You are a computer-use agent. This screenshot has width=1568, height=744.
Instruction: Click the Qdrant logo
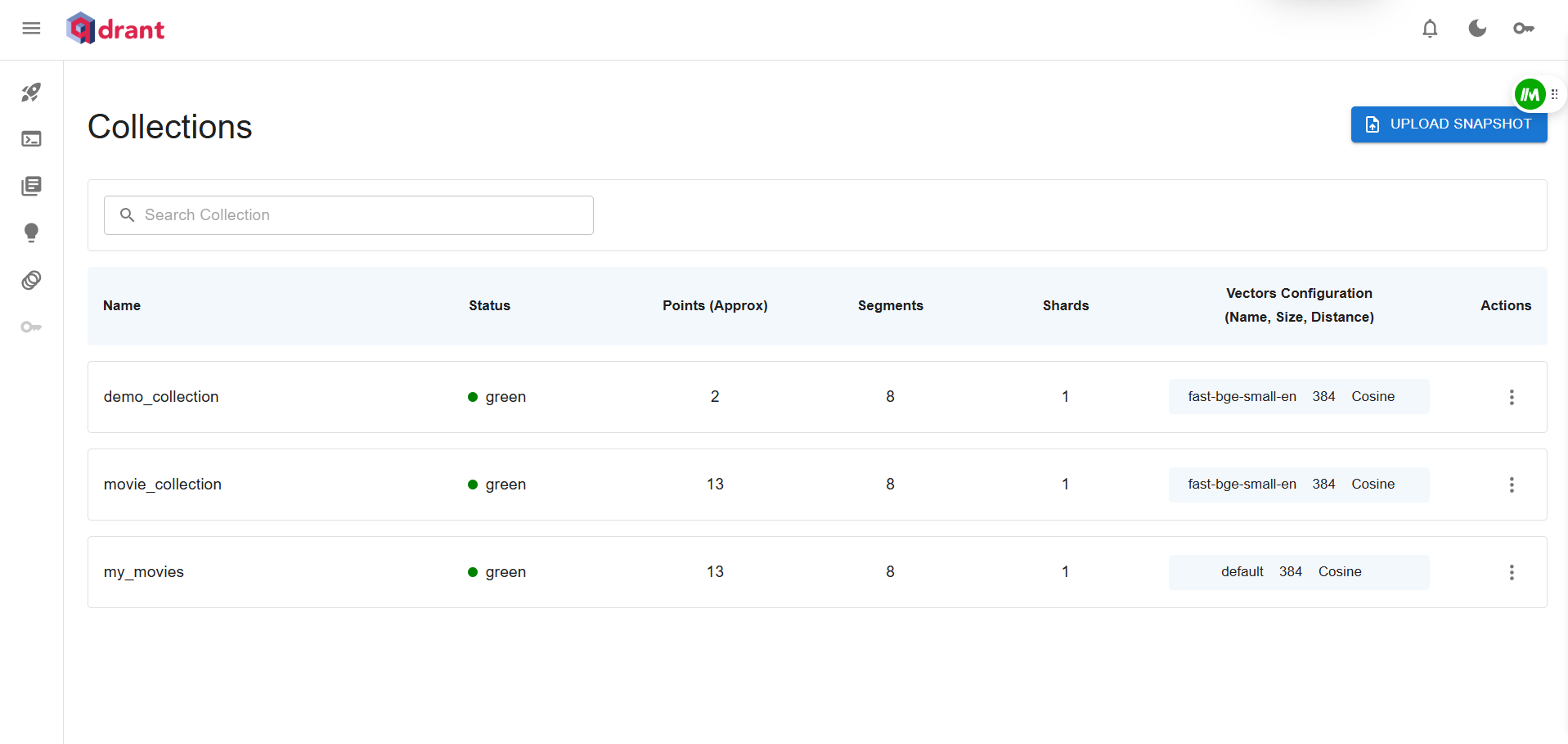click(115, 29)
